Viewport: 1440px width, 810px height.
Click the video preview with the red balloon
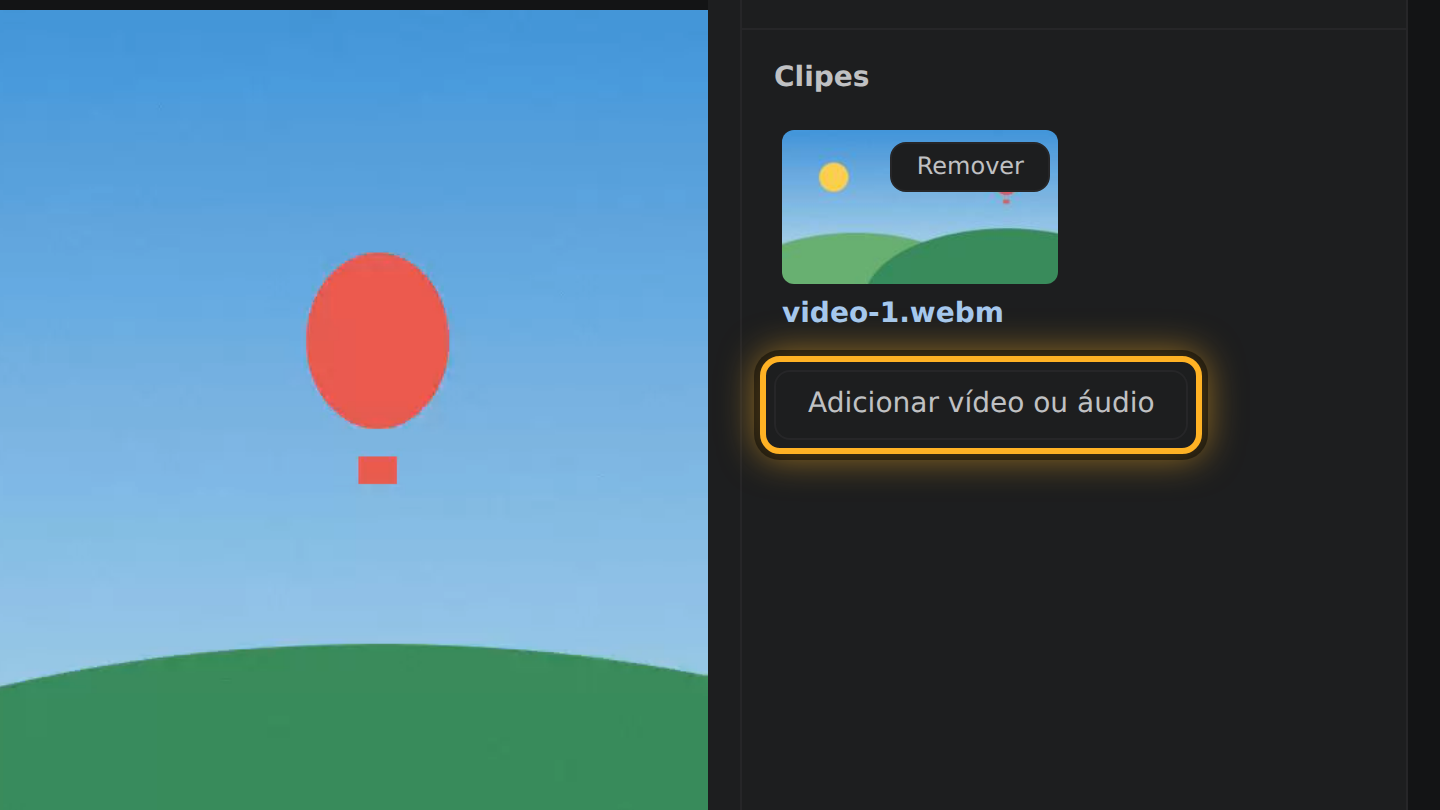pyautogui.click(x=354, y=410)
